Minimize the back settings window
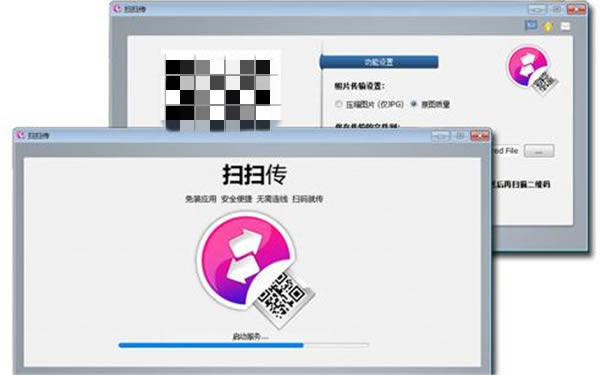This screenshot has width=600, height=375. tap(537, 9)
